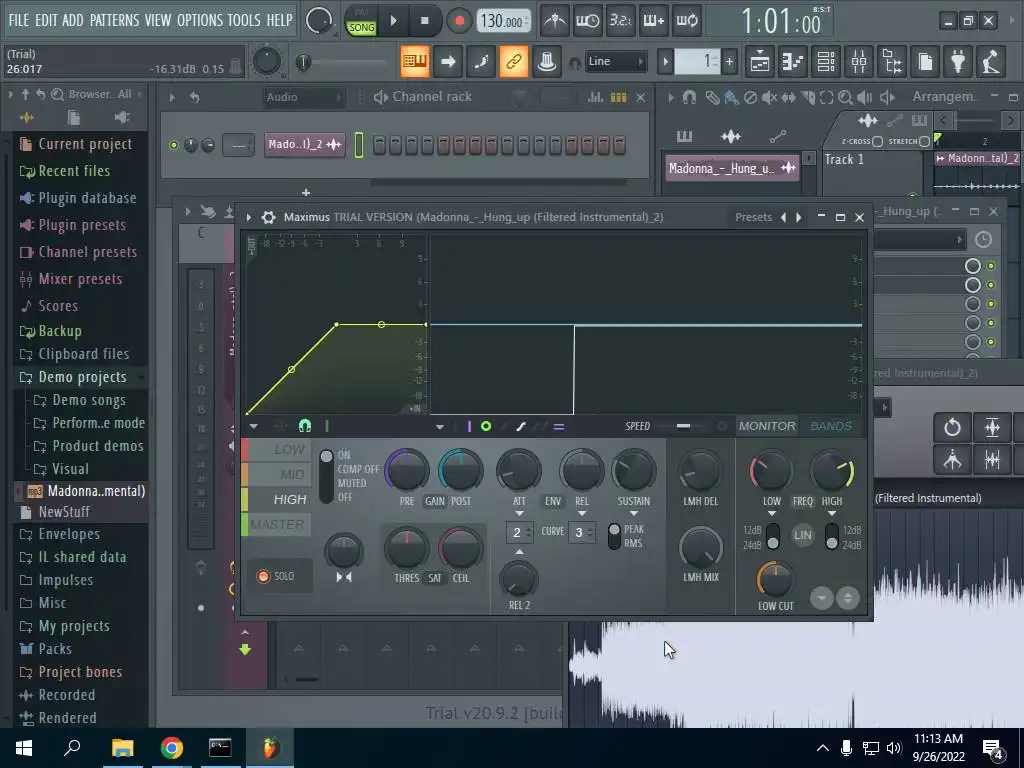Add a channel with the plus button
Screen dimensions: 1024x768
pos(306,193)
